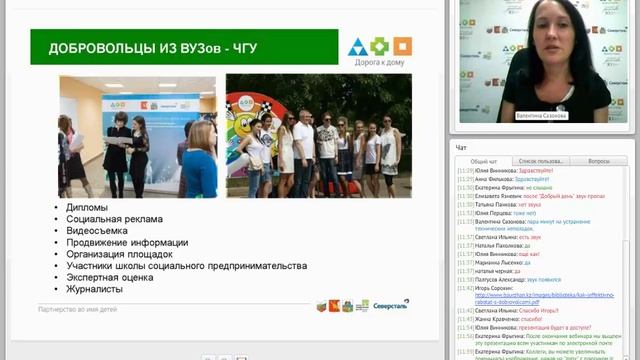Click the Северсталь logo at slide bottom

coord(391,304)
